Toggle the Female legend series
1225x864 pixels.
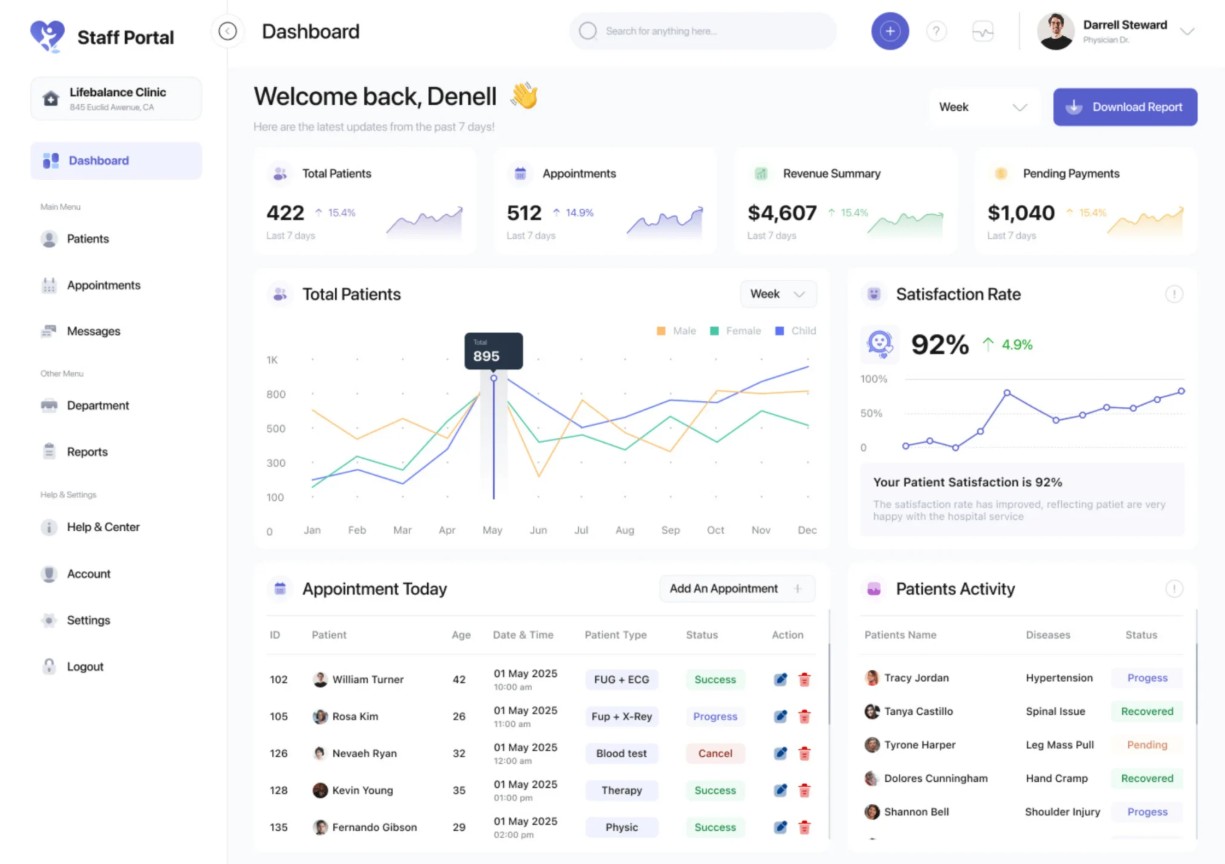point(735,331)
